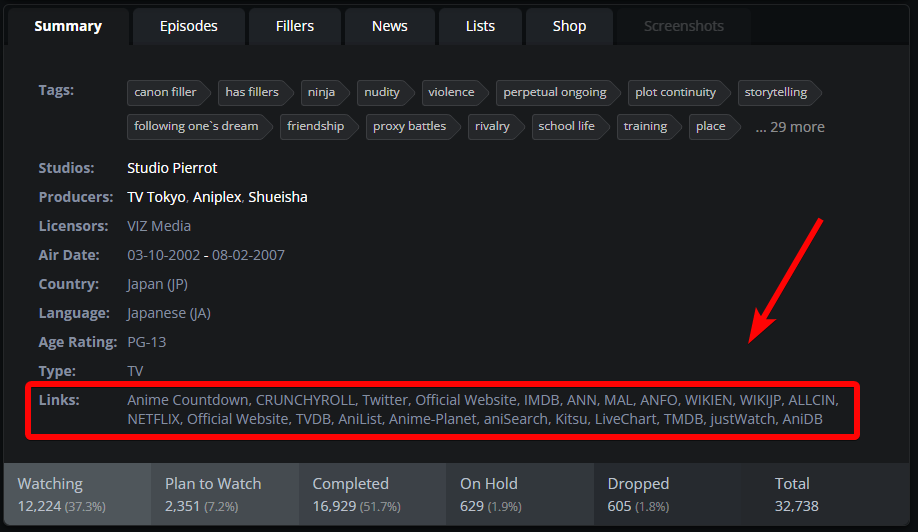Image resolution: width=918 pixels, height=532 pixels.
Task: Select the 'ninja' tag
Action: click(322, 92)
